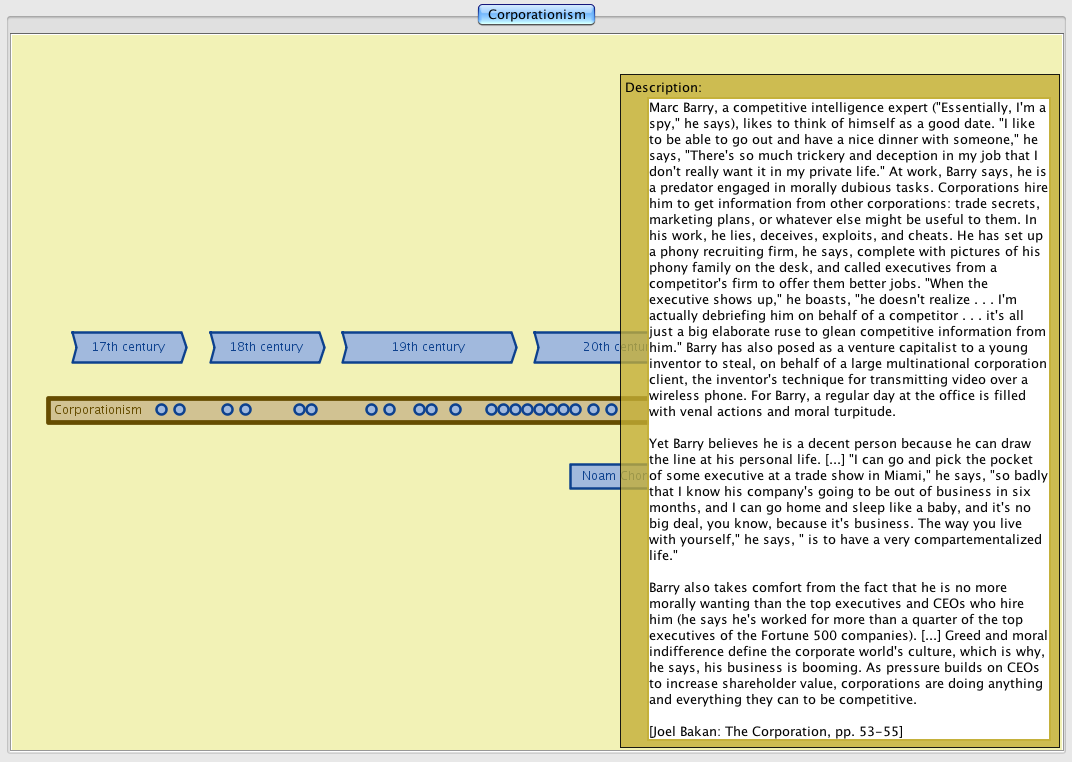Select the 17th century period arrow

point(128,347)
